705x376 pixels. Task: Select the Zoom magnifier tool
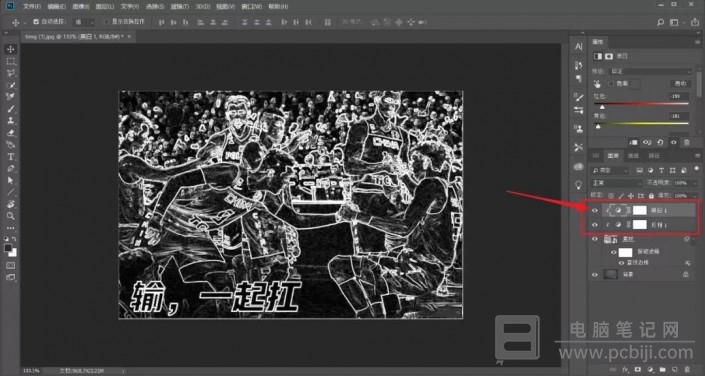click(x=10, y=216)
